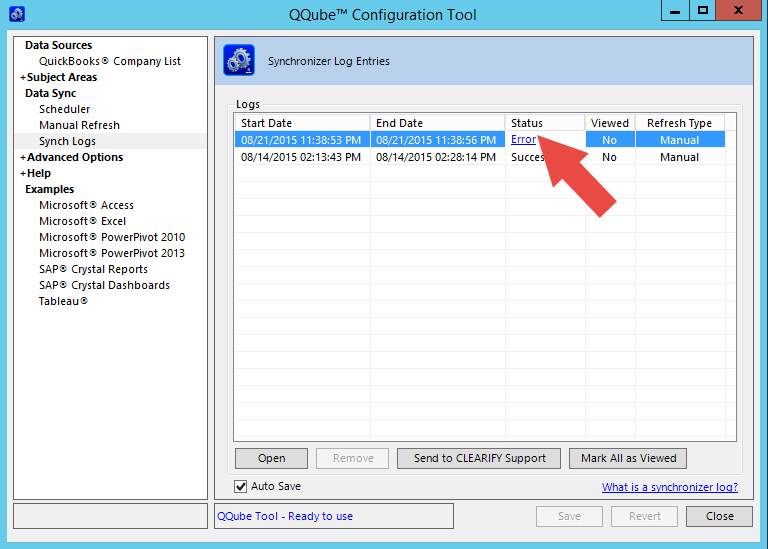Viewport: 768px width, 549px height.
Task: Open the SAP Crystal Dashboards example
Action: 104,285
